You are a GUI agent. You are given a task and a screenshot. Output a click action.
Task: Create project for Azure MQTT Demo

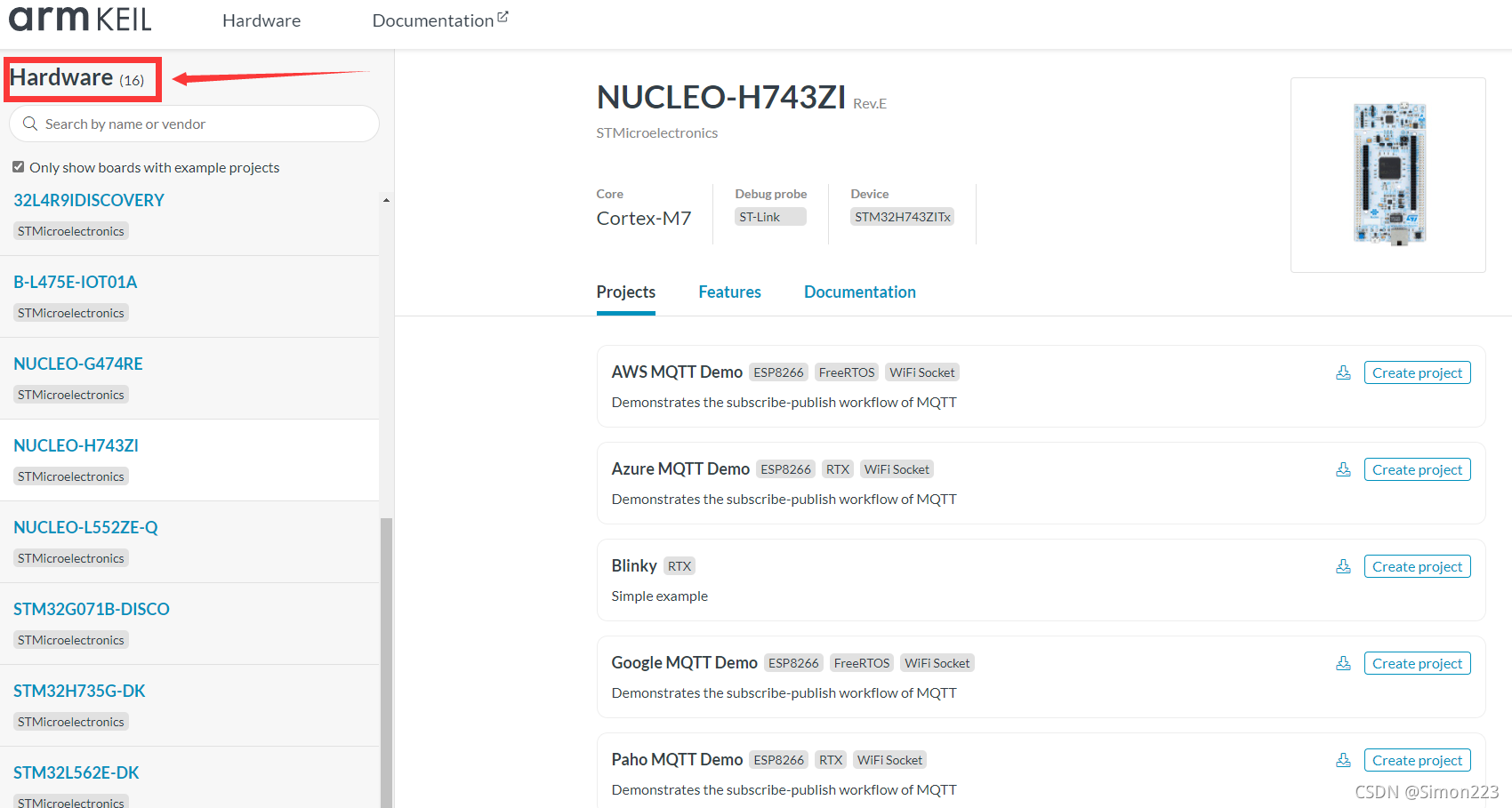1417,469
